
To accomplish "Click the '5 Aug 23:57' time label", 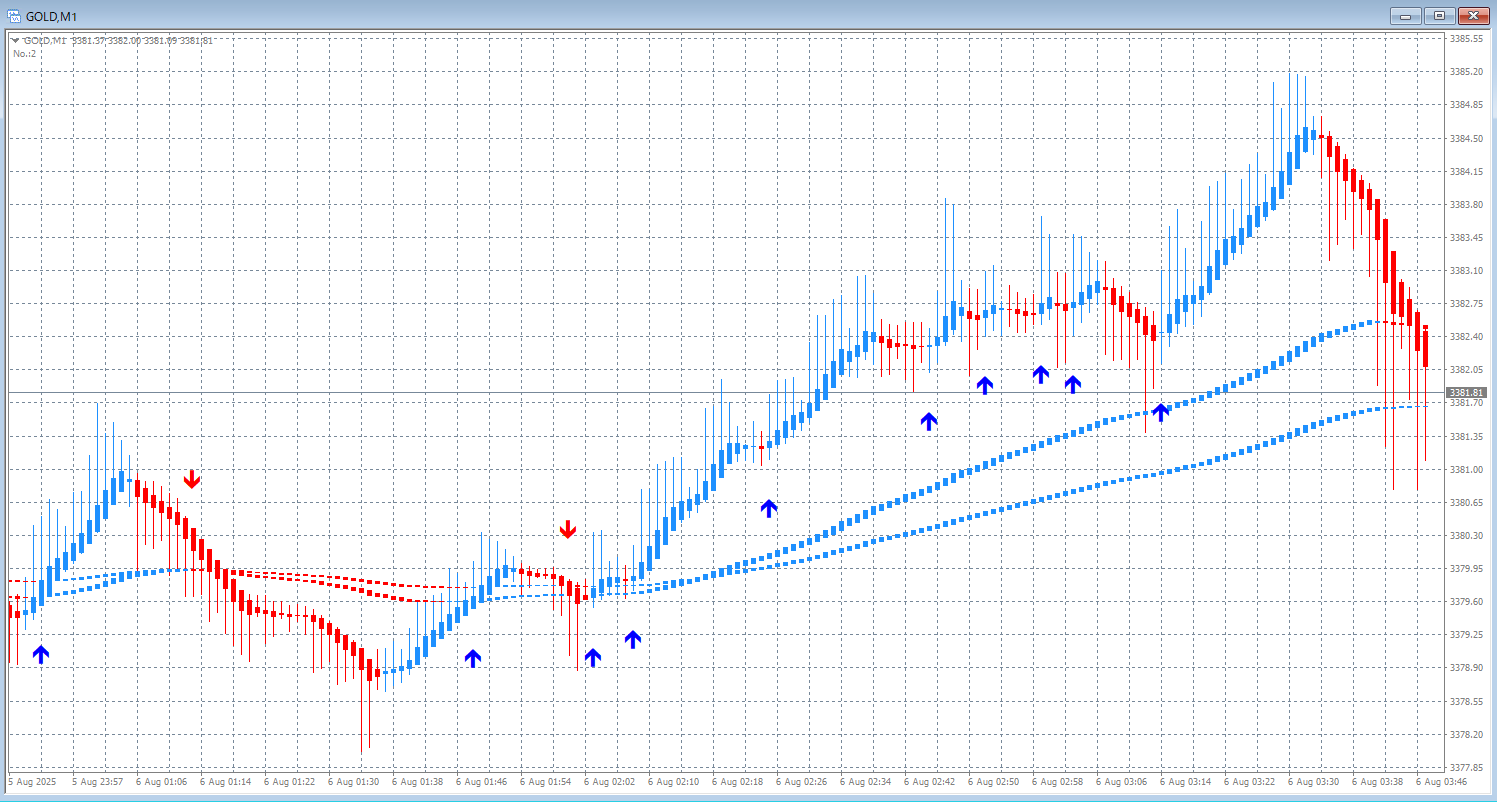I will coord(97,781).
